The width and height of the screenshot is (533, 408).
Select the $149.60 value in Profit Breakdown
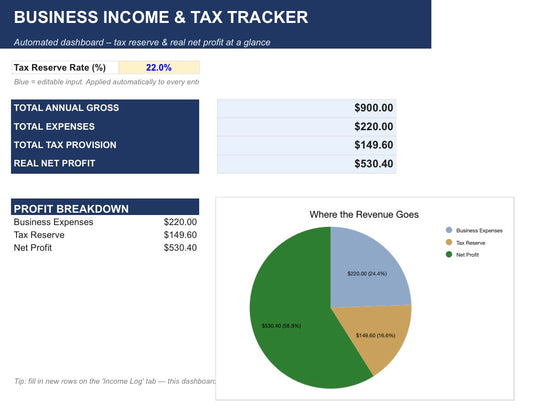pos(180,235)
